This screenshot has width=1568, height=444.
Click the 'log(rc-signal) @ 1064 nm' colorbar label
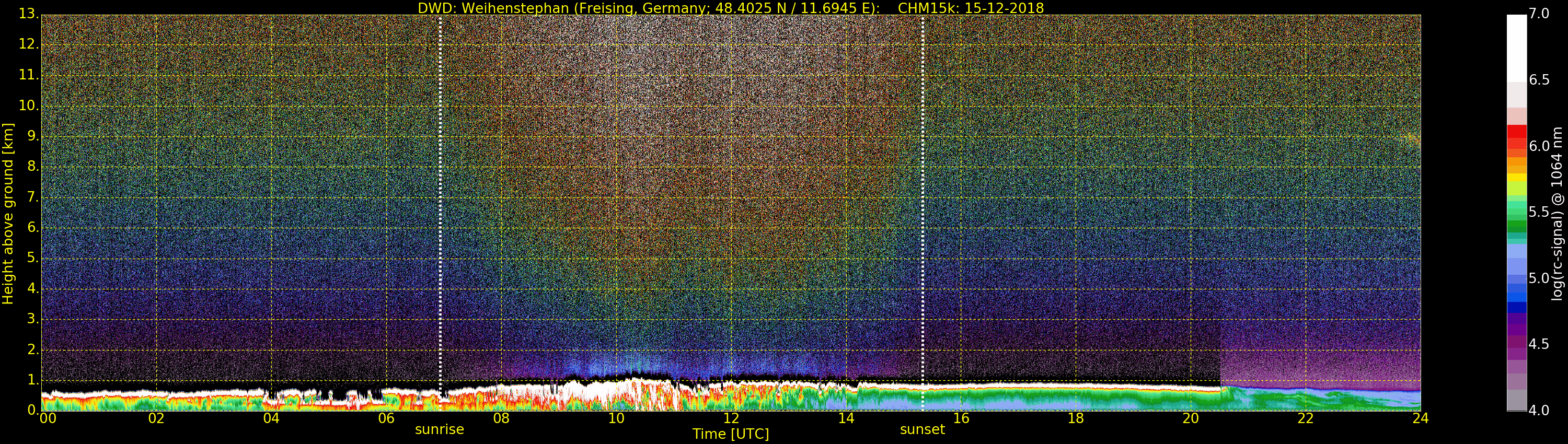(1557, 214)
